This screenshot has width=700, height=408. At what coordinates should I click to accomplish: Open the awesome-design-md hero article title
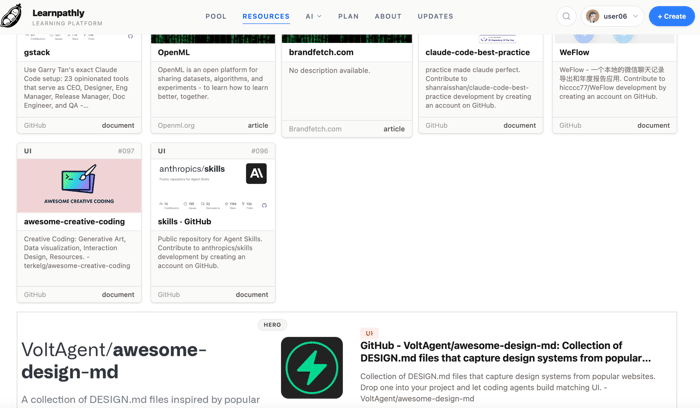505,352
